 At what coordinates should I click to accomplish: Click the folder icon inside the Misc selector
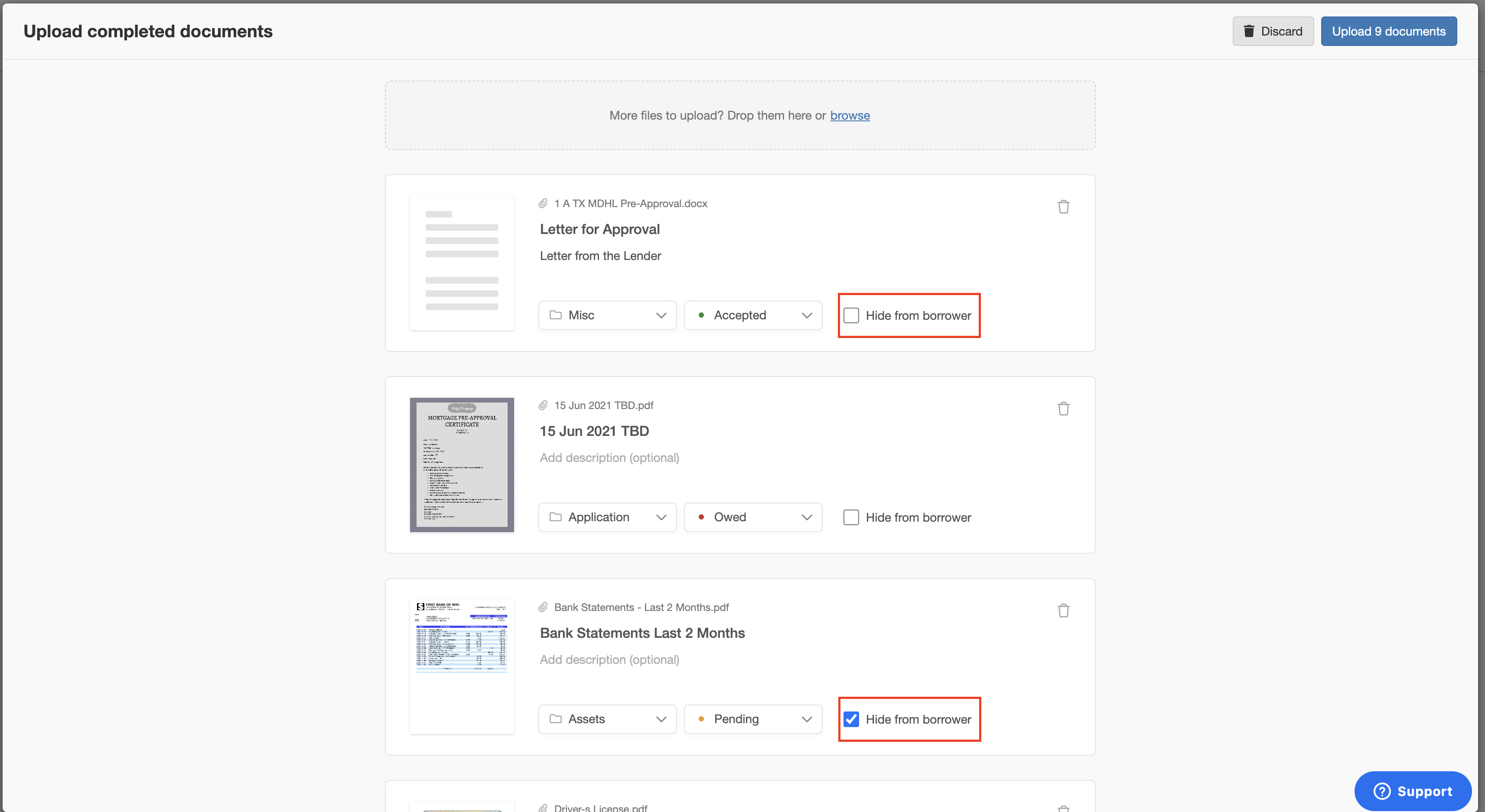(x=555, y=315)
